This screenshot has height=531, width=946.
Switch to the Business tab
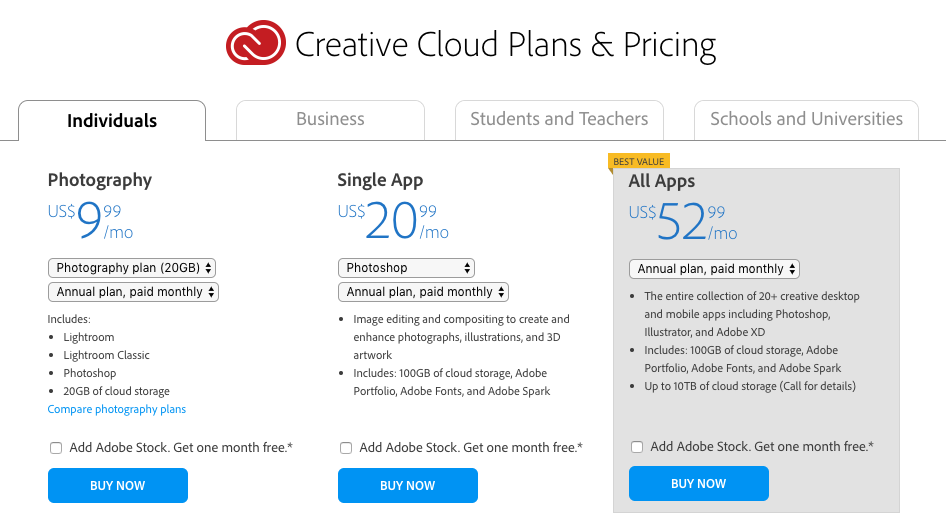click(x=330, y=119)
